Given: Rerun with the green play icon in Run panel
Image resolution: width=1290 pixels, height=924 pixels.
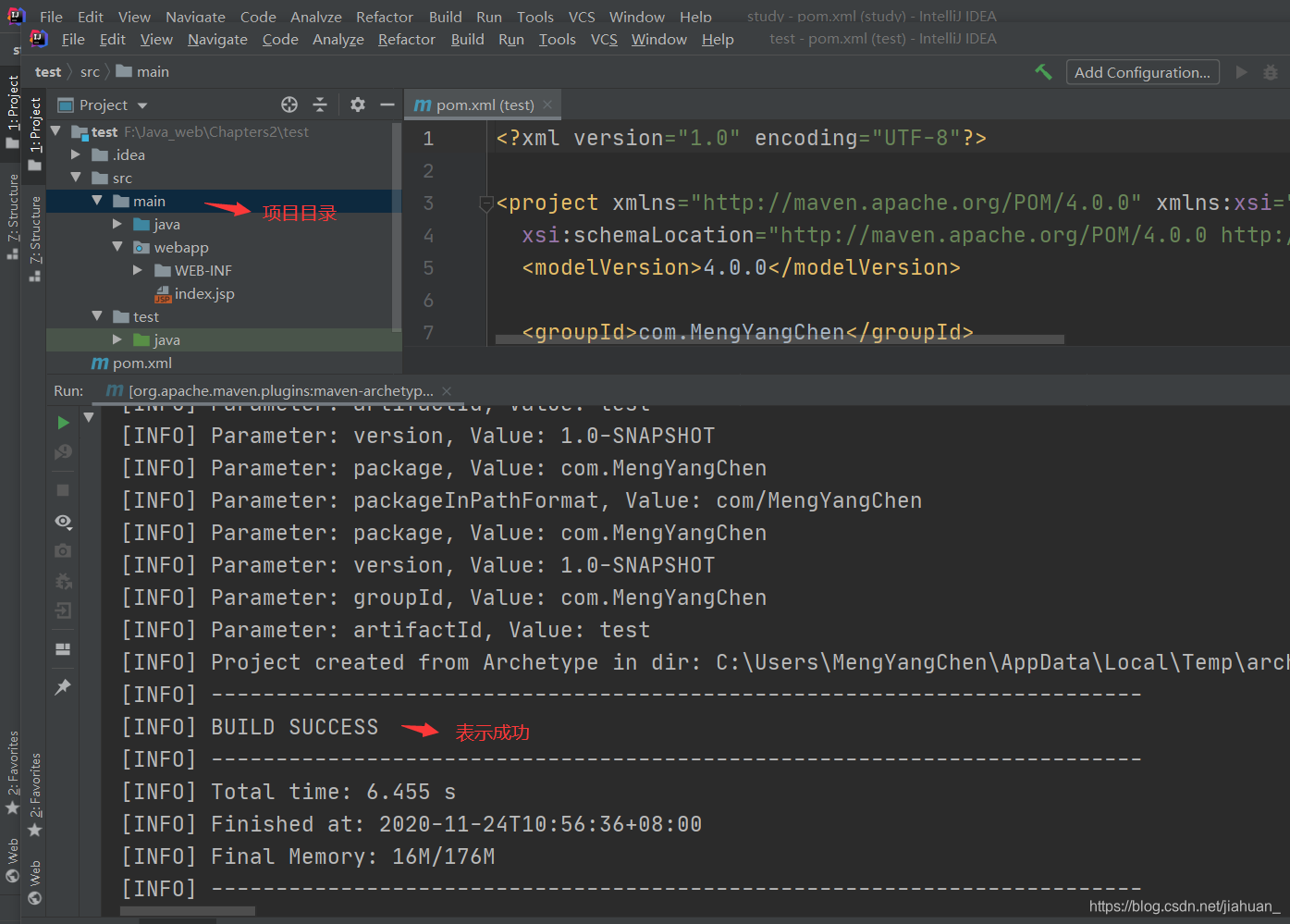Looking at the screenshot, I should (x=63, y=423).
